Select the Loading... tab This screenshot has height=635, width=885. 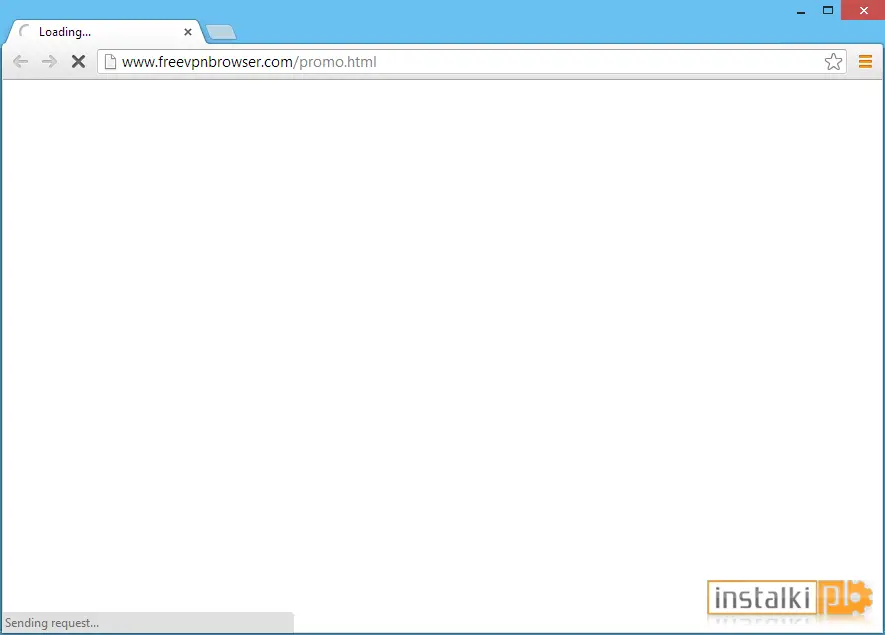pos(105,32)
